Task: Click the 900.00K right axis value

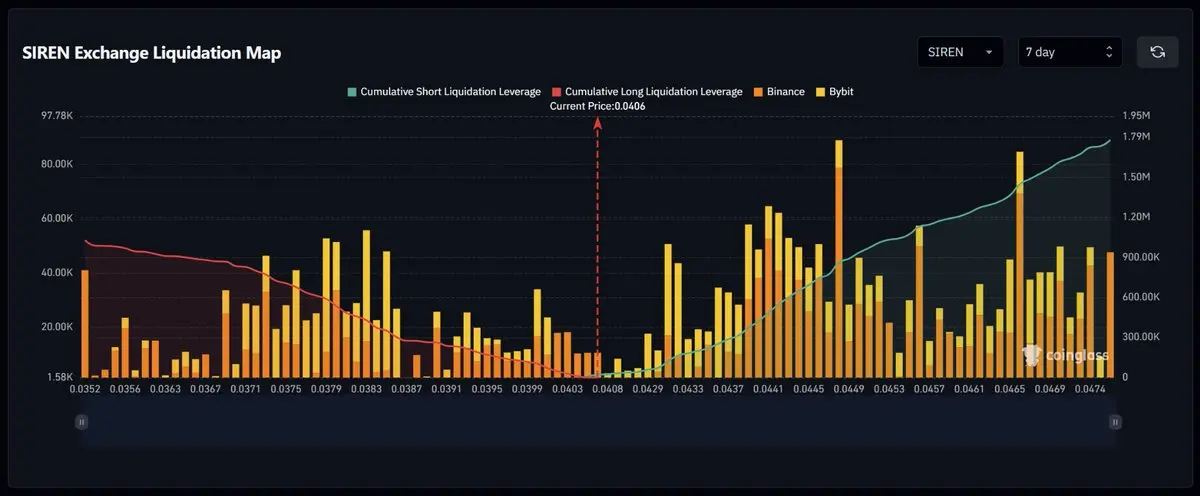Action: (1140, 257)
